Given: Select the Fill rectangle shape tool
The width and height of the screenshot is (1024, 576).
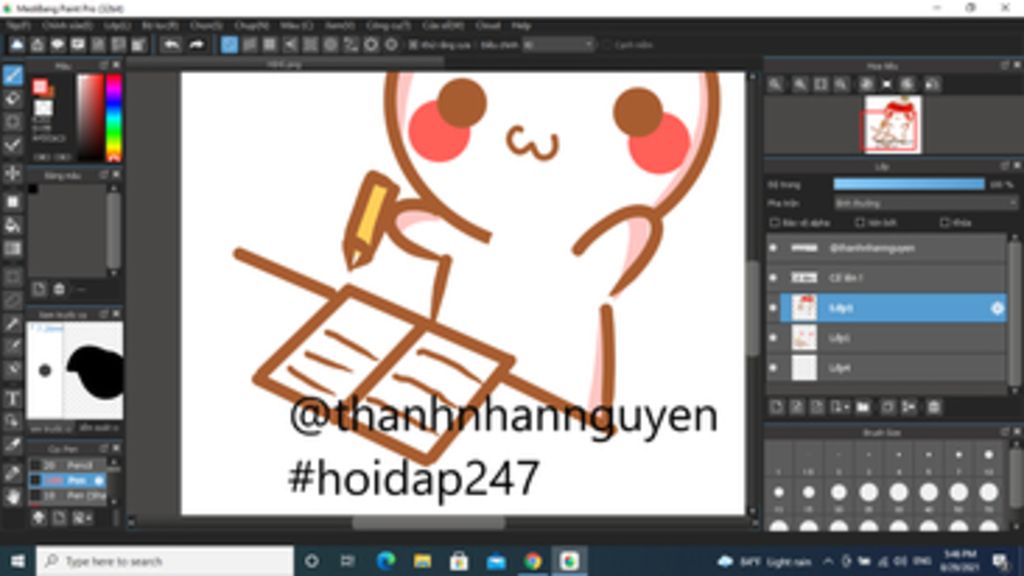Looking at the screenshot, I should point(12,202).
